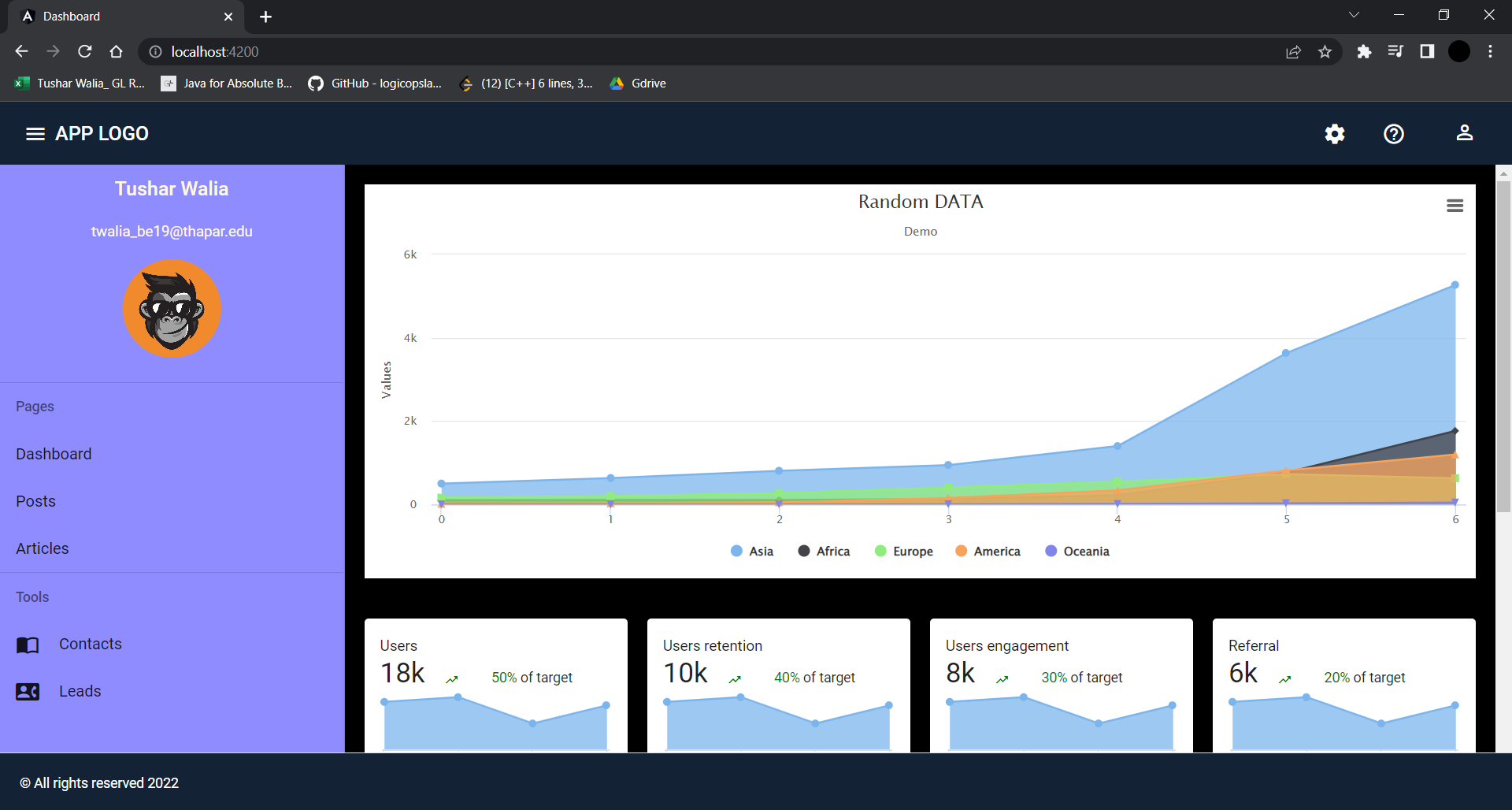1512x810 pixels.
Task: Click the APP LOGO title
Action: point(102,134)
